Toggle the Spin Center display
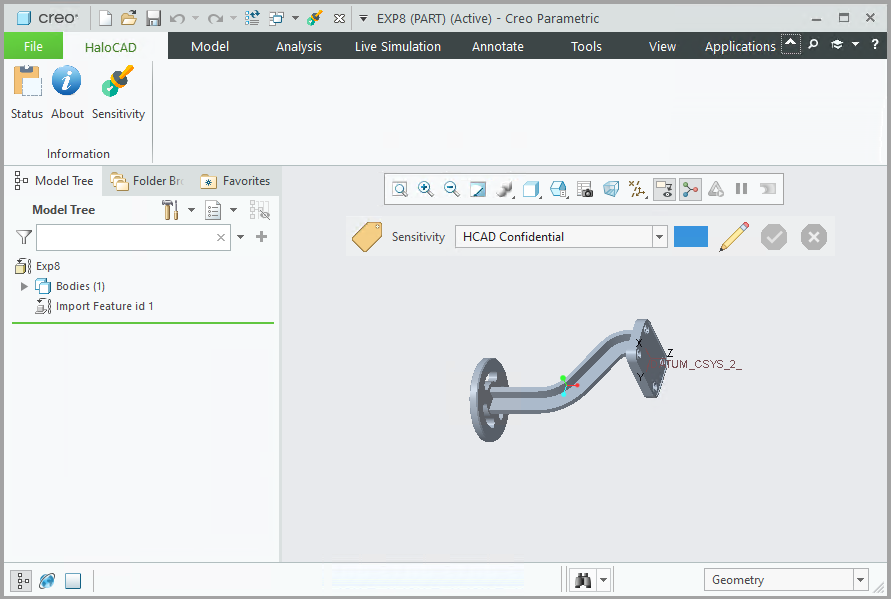The image size is (891, 599). pos(690,189)
